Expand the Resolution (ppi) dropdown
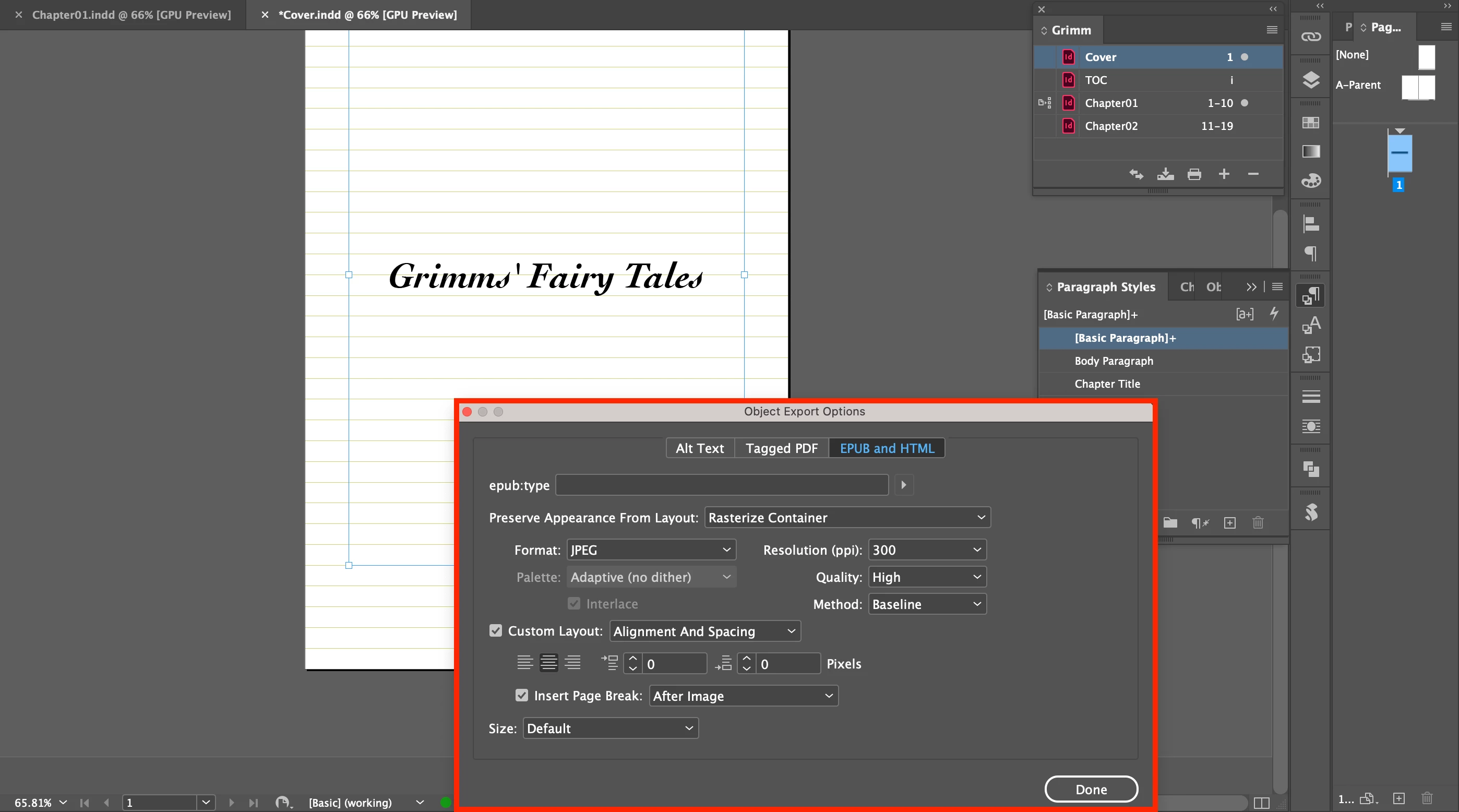The height and width of the screenshot is (812, 1459). (x=927, y=550)
